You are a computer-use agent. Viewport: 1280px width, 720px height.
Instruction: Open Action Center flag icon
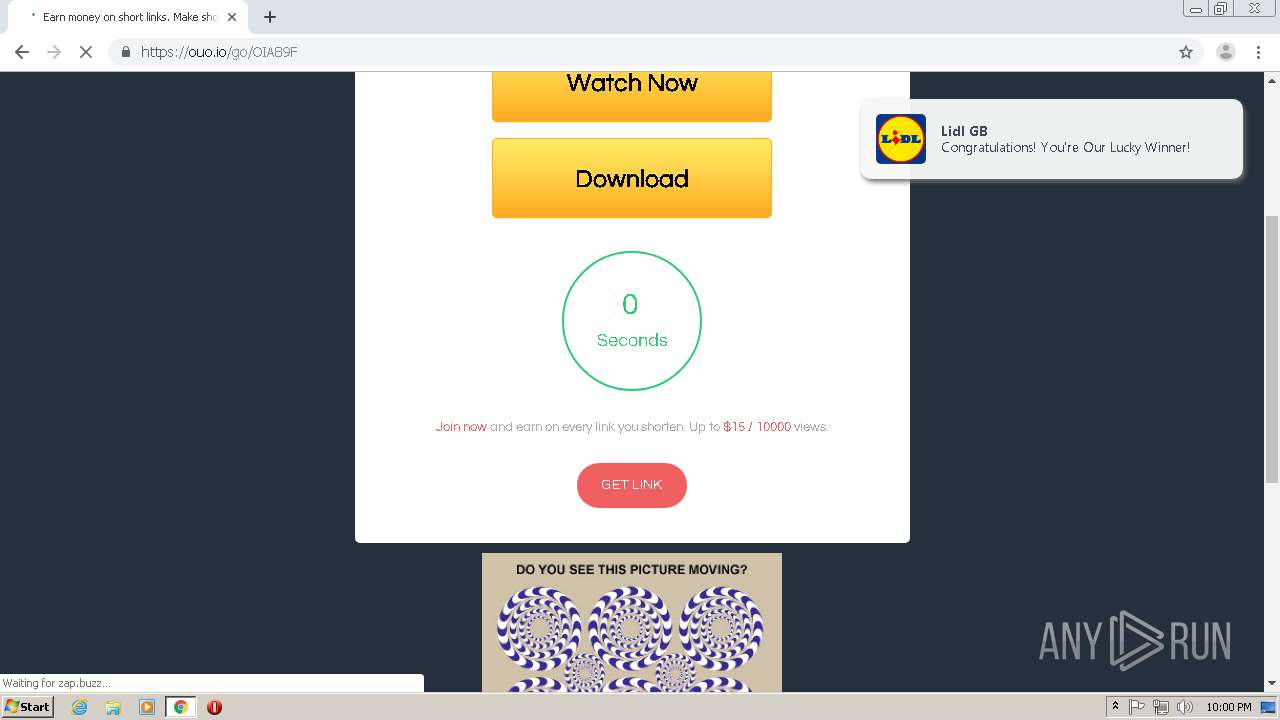click(x=1137, y=707)
